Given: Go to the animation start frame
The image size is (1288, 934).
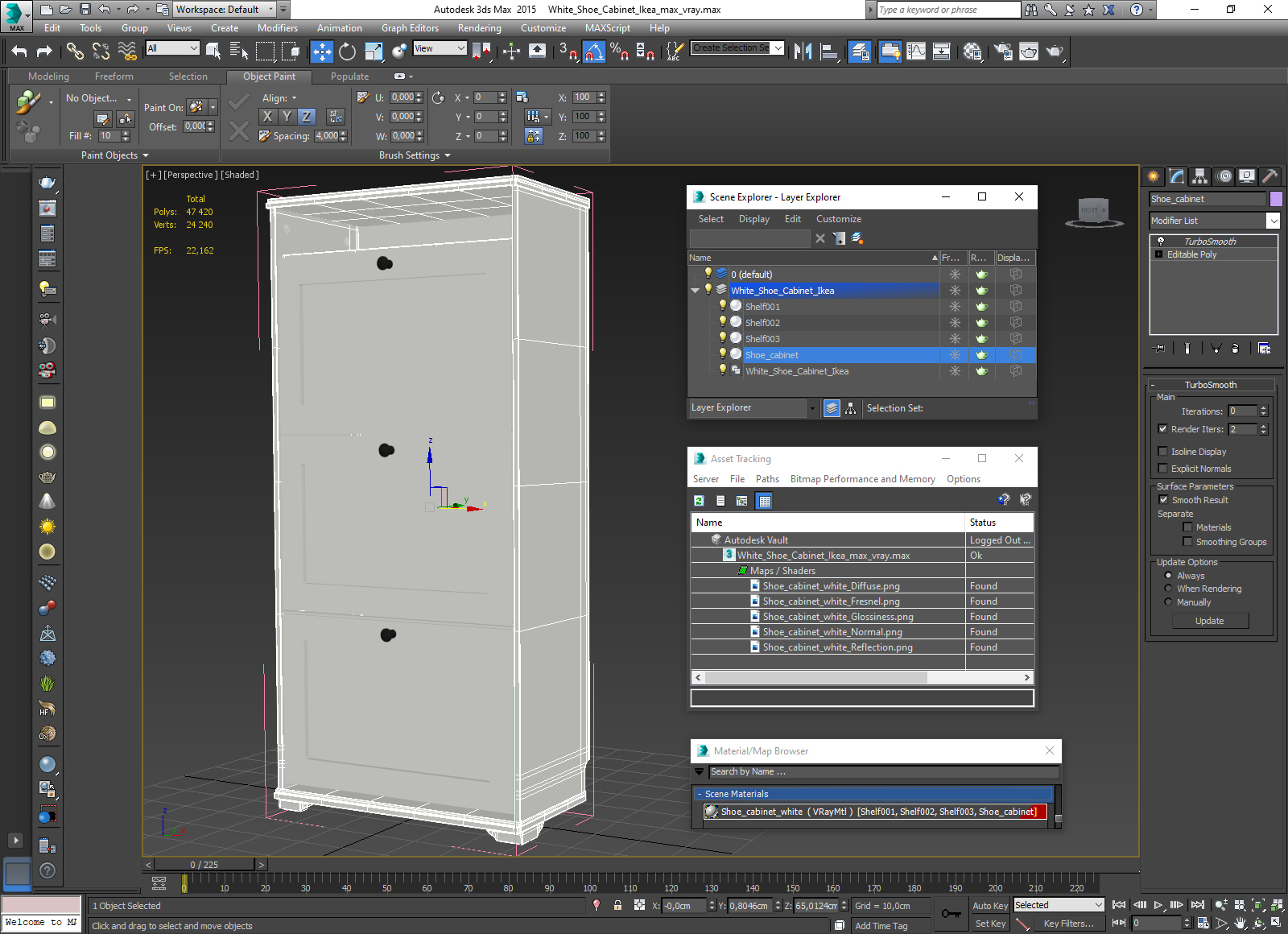Looking at the screenshot, I should tap(1119, 905).
